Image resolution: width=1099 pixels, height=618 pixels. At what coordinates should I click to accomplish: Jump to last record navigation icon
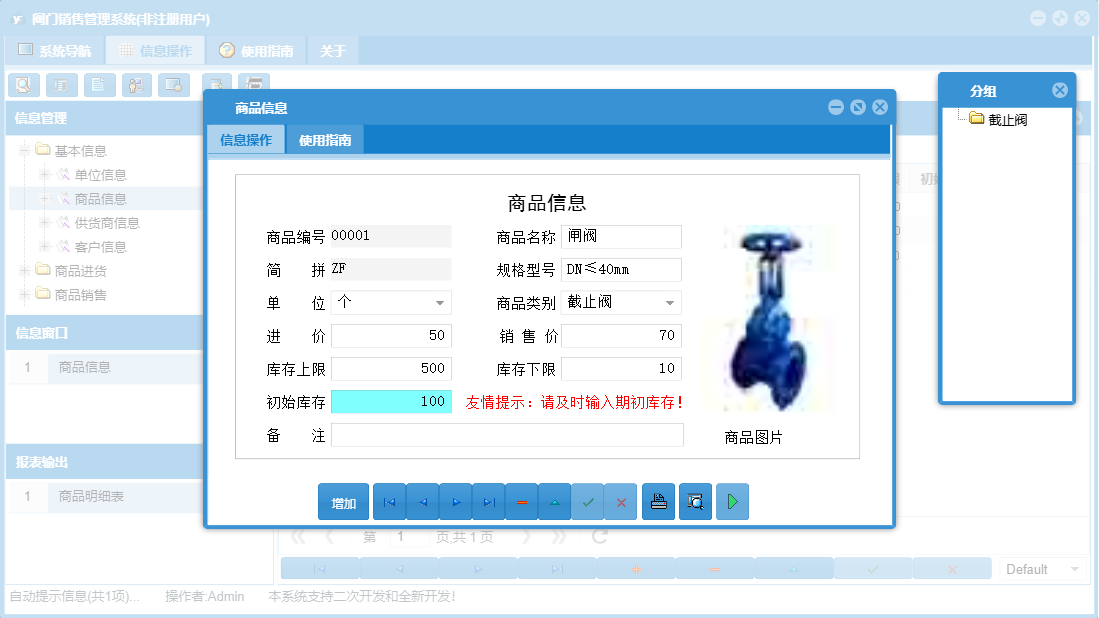[x=489, y=501]
